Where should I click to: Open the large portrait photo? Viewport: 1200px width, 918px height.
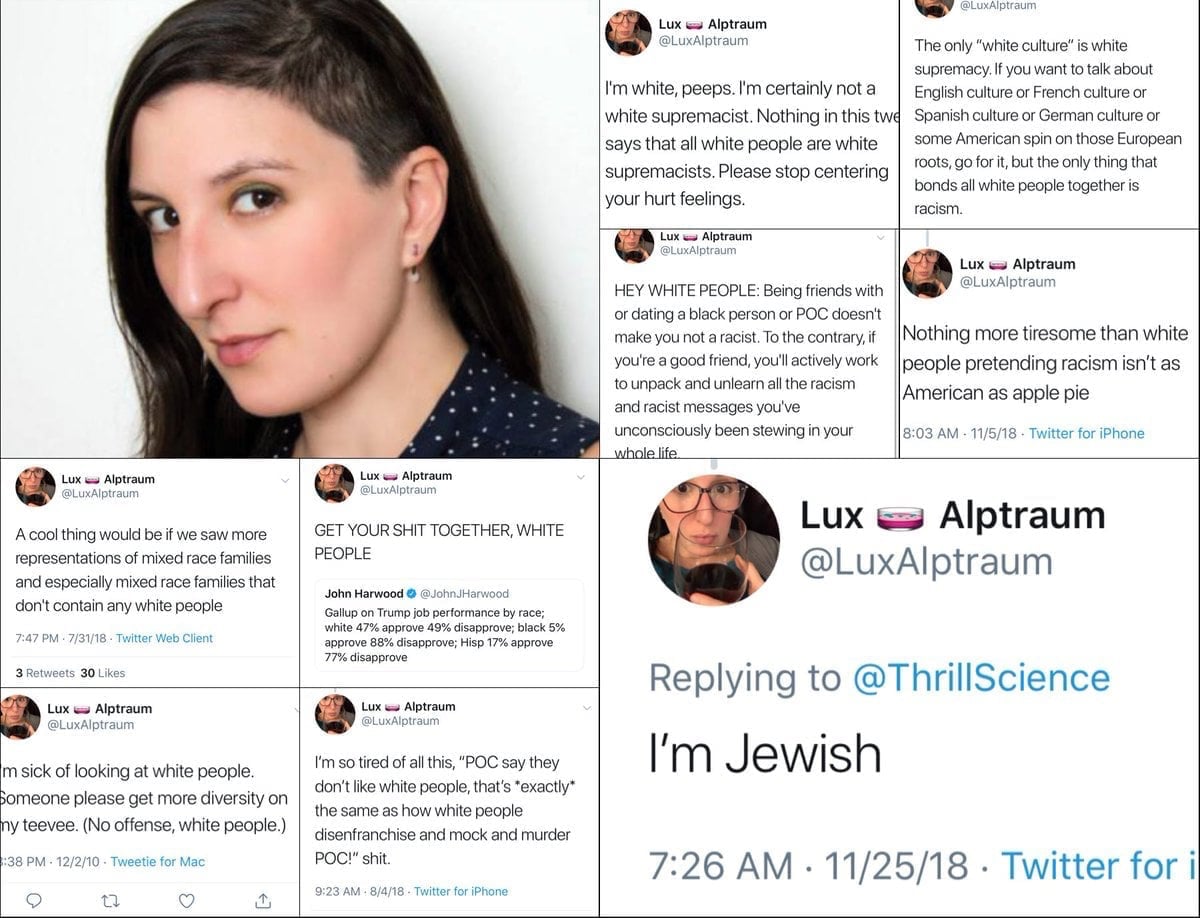coord(299,229)
